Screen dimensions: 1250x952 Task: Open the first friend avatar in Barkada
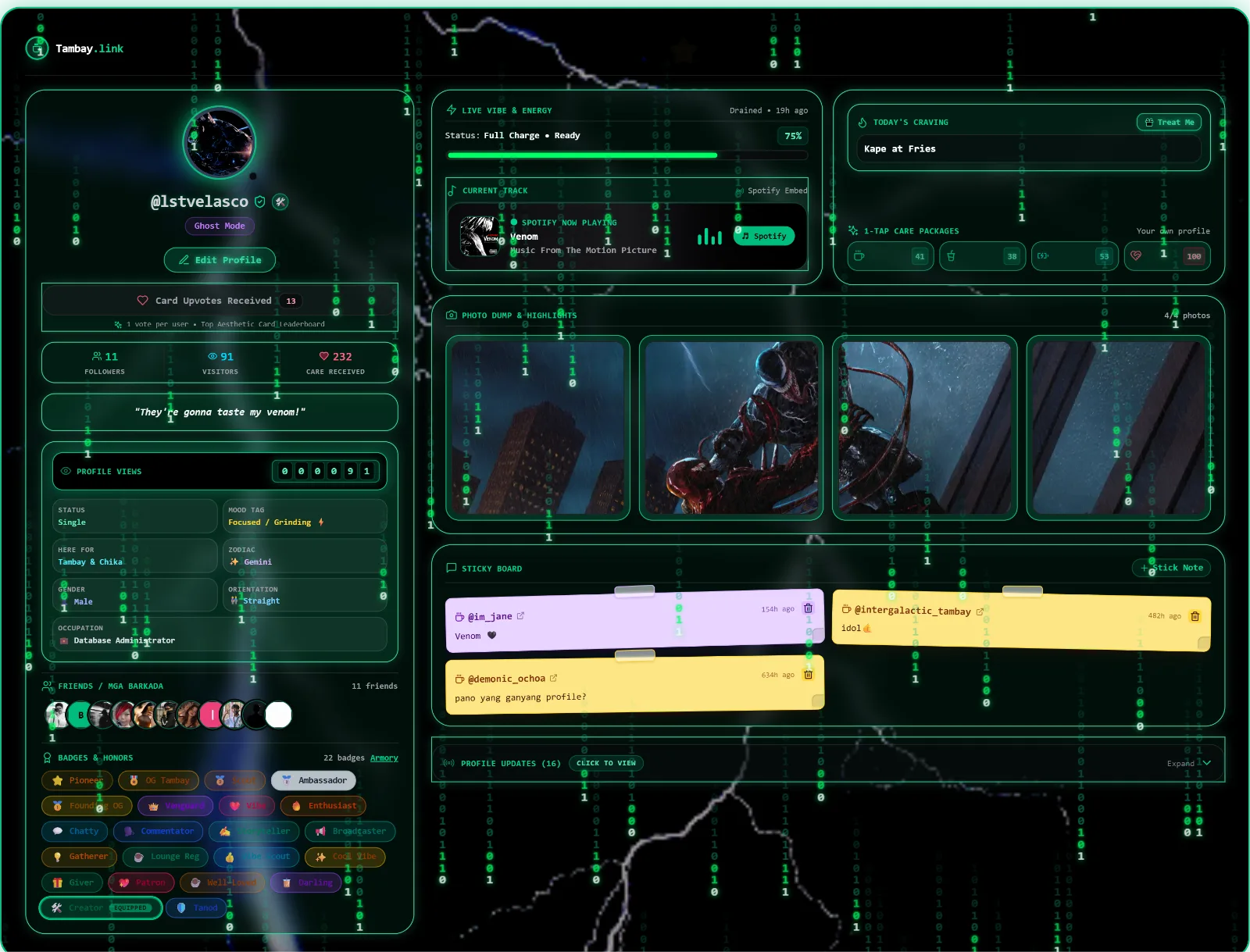coord(57,715)
